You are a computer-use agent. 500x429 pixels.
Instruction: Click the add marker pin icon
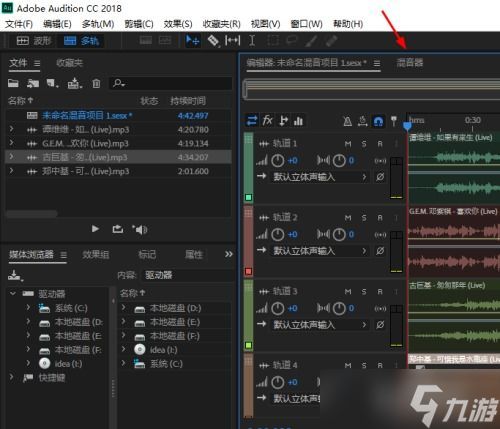pyautogui.click(x=394, y=121)
